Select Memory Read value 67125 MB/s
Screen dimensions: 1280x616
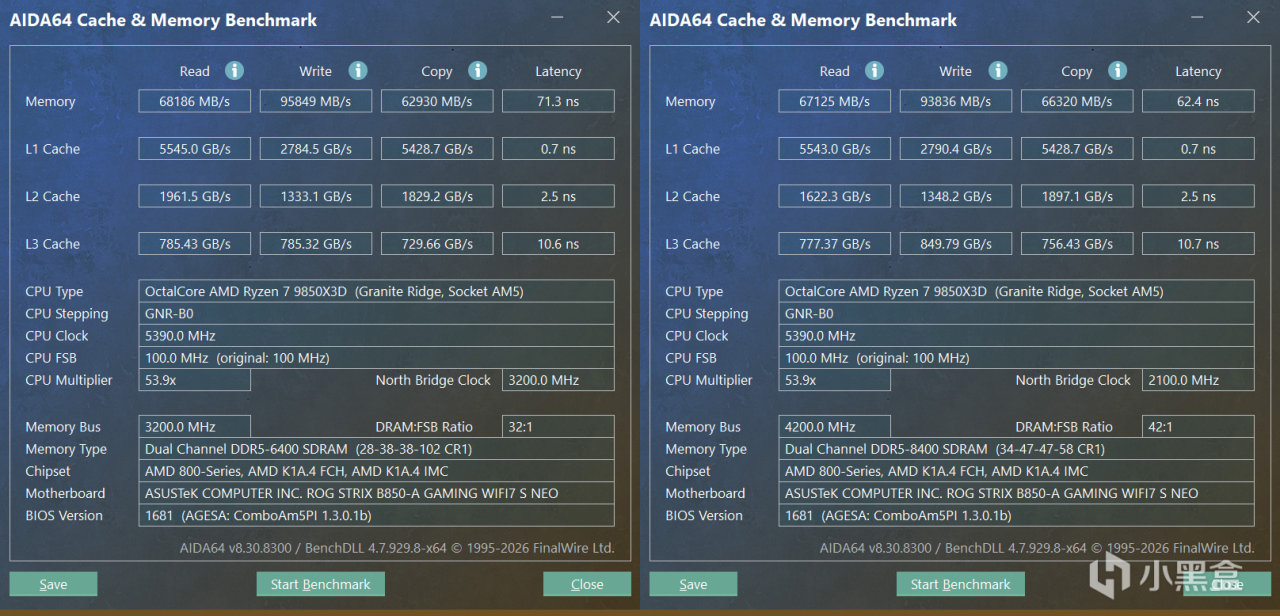click(x=834, y=101)
